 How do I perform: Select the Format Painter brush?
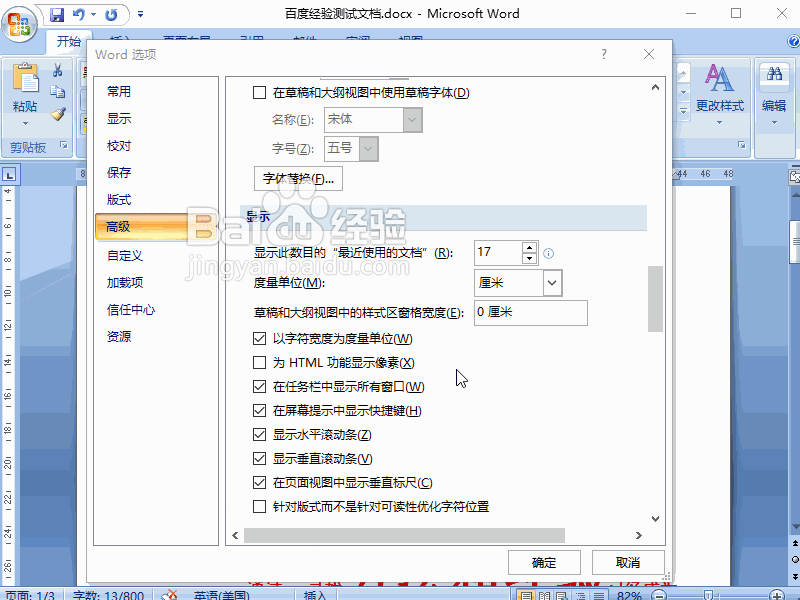[x=58, y=114]
